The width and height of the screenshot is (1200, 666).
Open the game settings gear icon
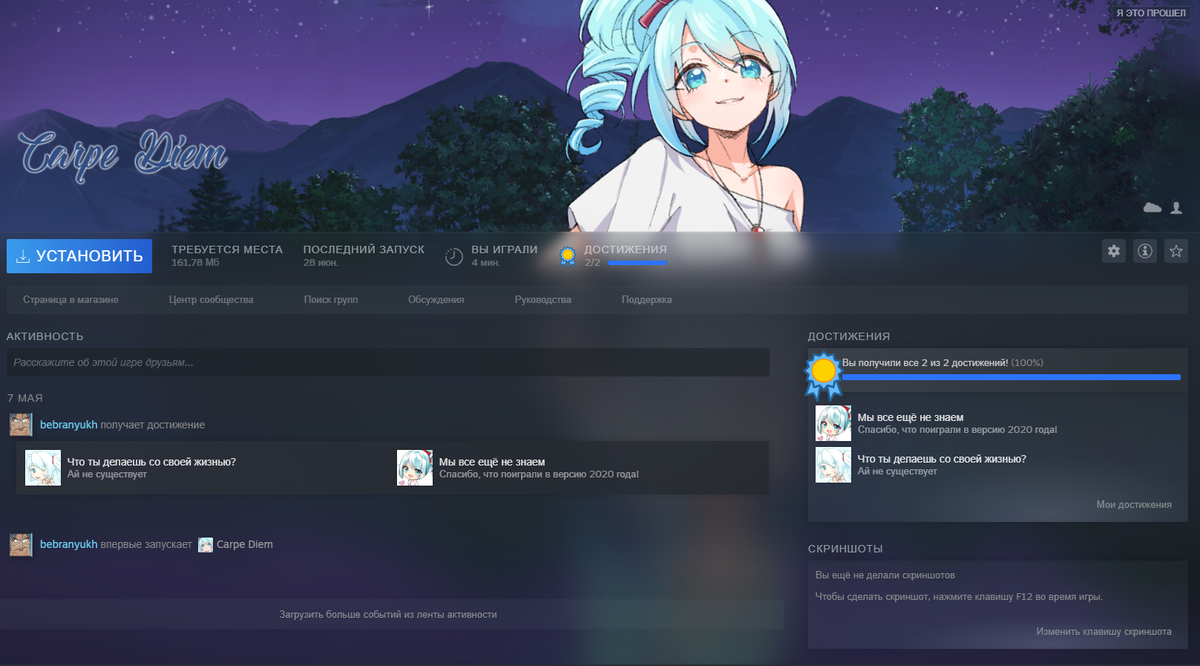click(x=1113, y=250)
